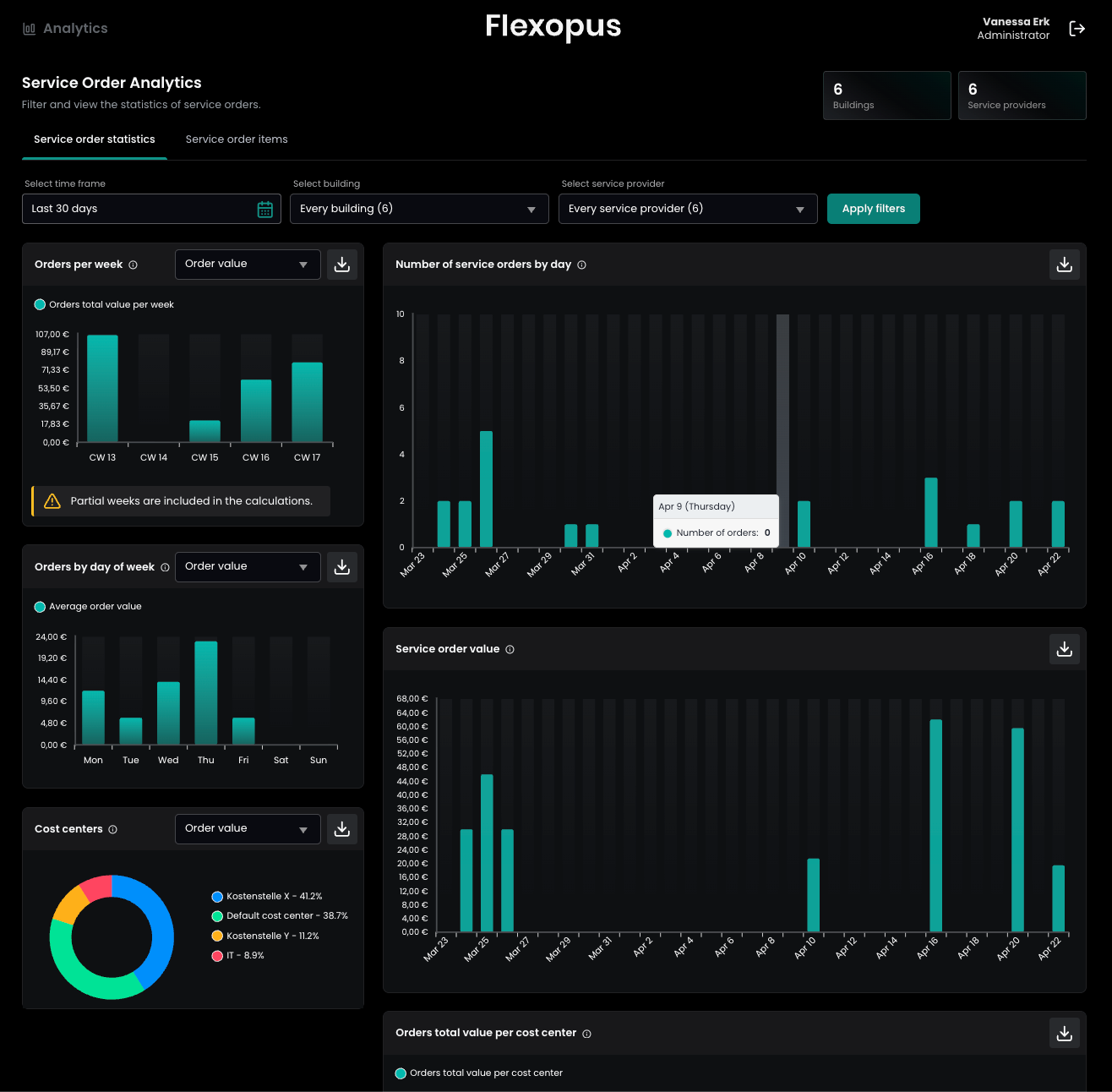Click info icon beside Orders per week title
Image resolution: width=1112 pixels, height=1092 pixels.
pos(133,265)
